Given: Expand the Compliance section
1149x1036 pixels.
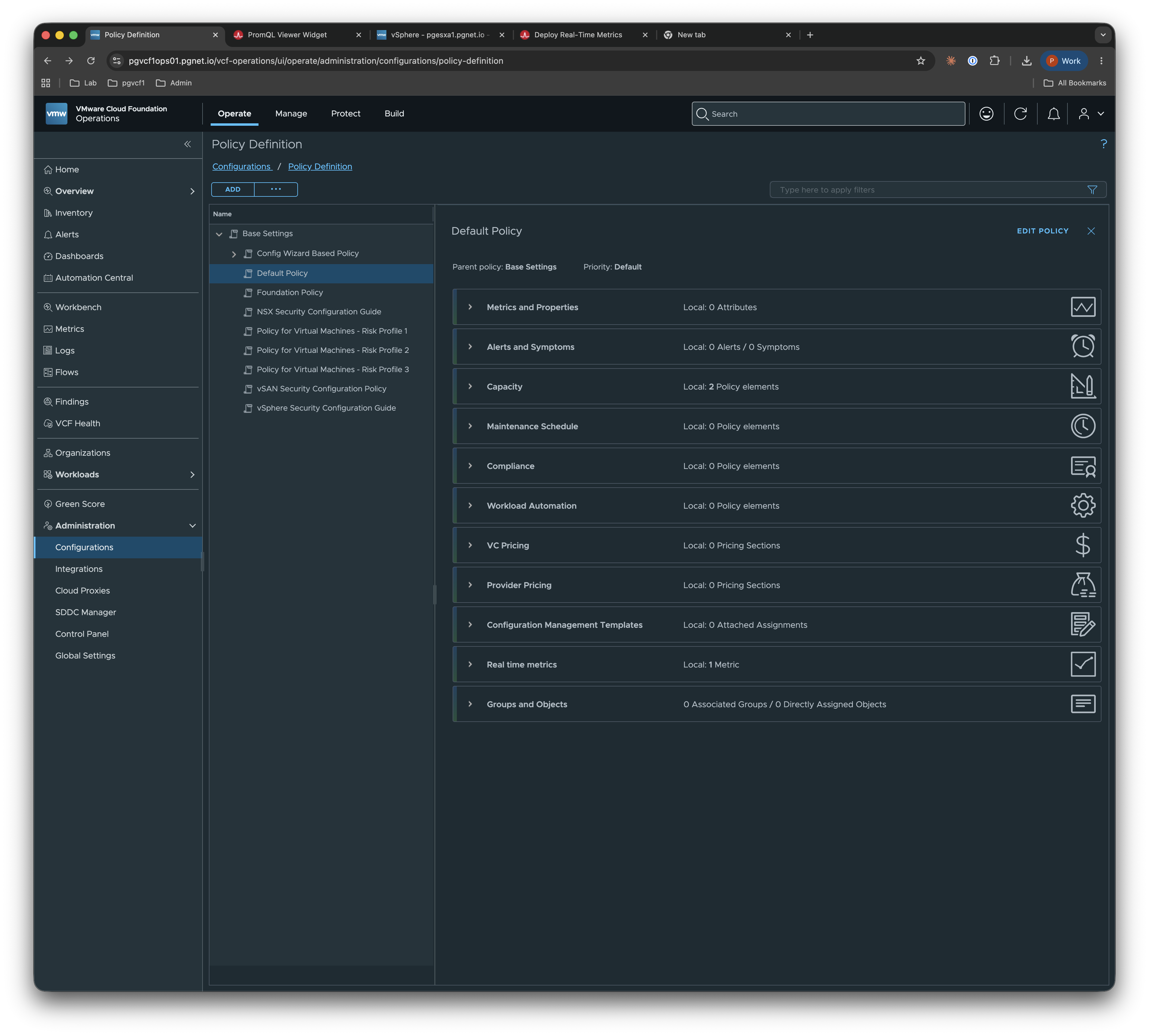Looking at the screenshot, I should pyautogui.click(x=470, y=466).
